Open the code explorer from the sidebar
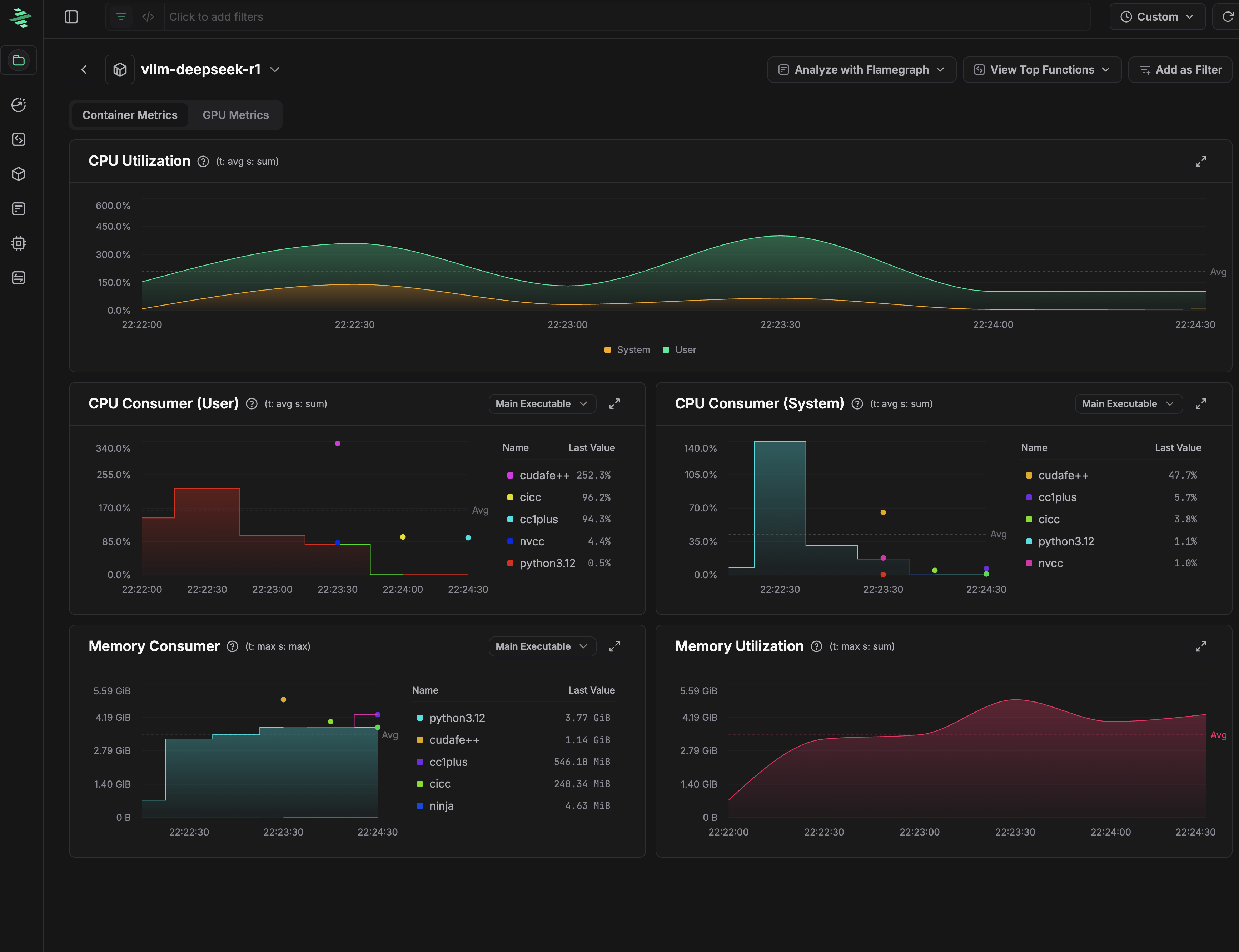Screen dimensions: 1239x952 [19, 139]
